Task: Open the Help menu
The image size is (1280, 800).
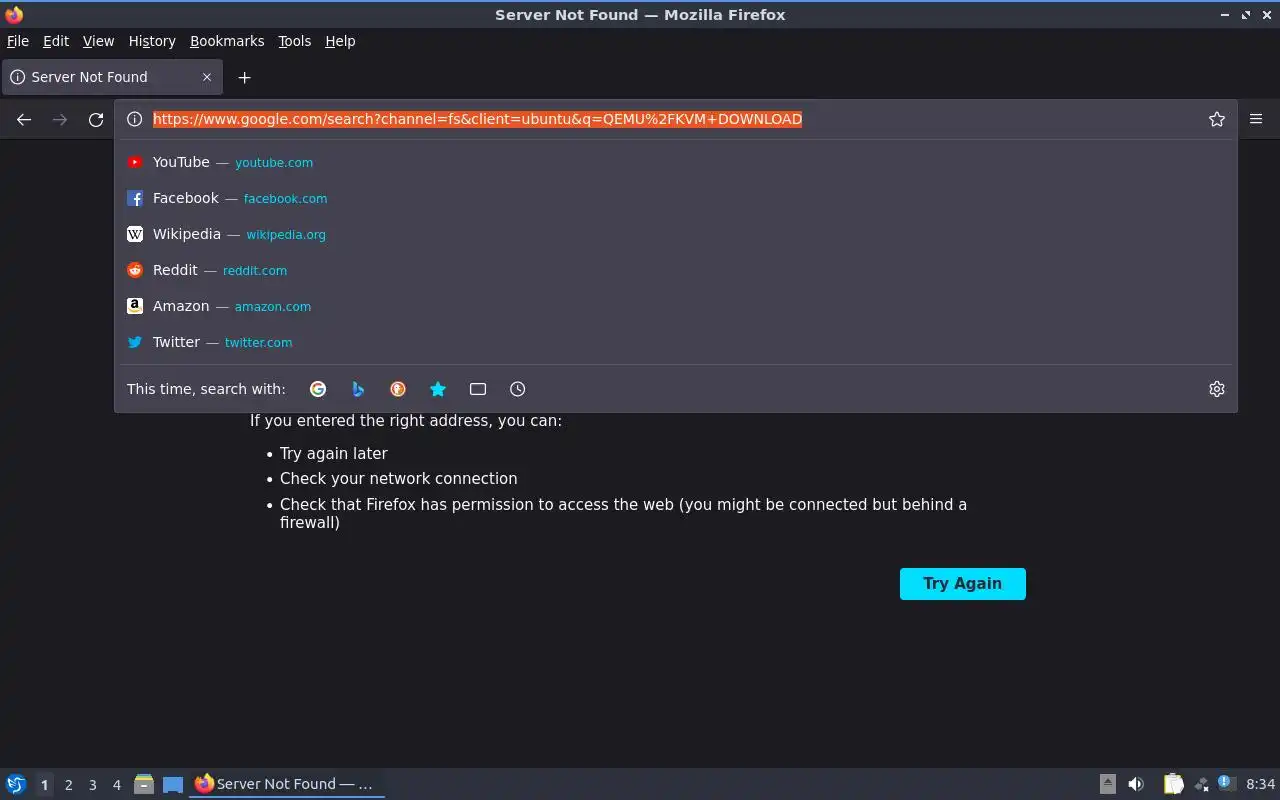Action: (340, 41)
